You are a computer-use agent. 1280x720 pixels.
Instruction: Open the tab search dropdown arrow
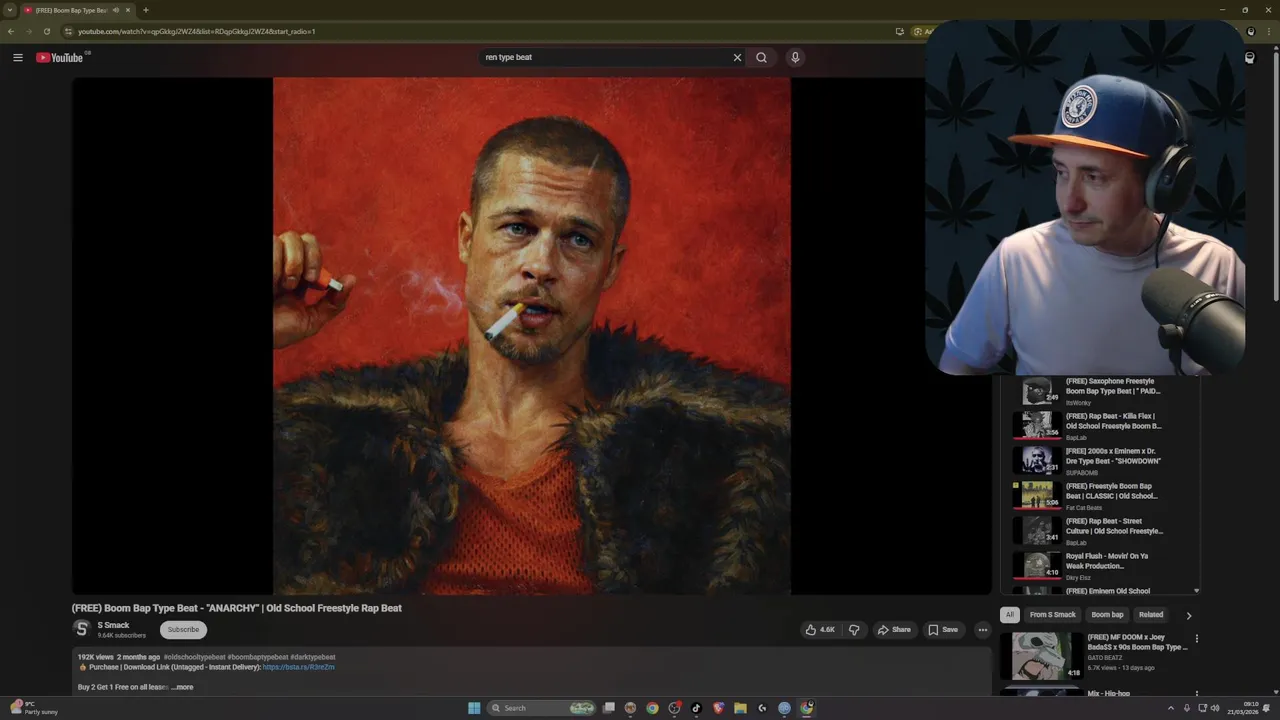pos(9,10)
